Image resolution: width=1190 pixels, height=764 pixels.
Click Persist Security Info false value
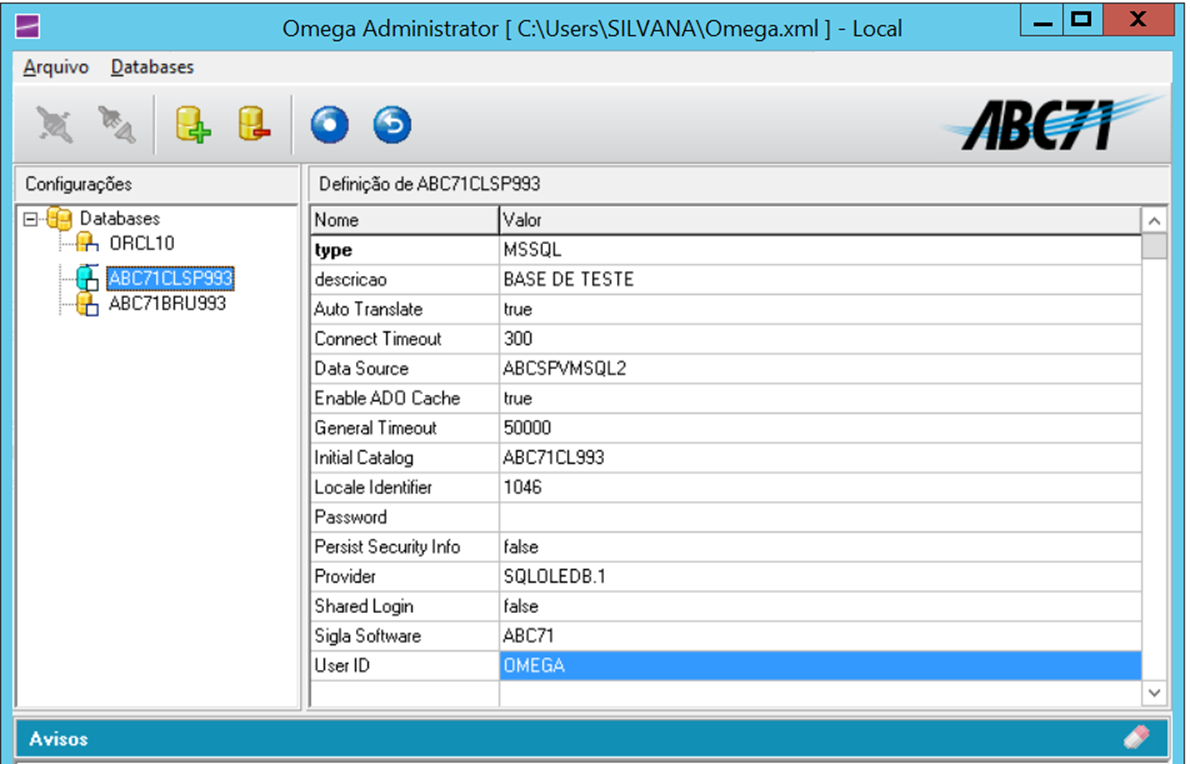pyautogui.click(x=820, y=546)
